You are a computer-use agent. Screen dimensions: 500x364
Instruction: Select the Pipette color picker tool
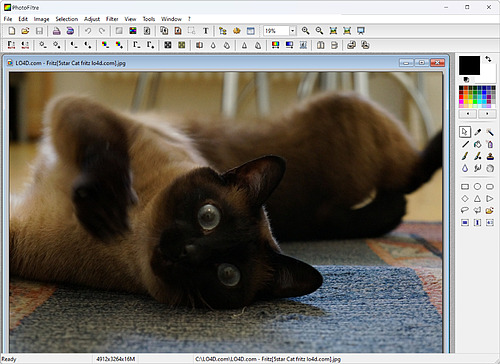point(477,132)
